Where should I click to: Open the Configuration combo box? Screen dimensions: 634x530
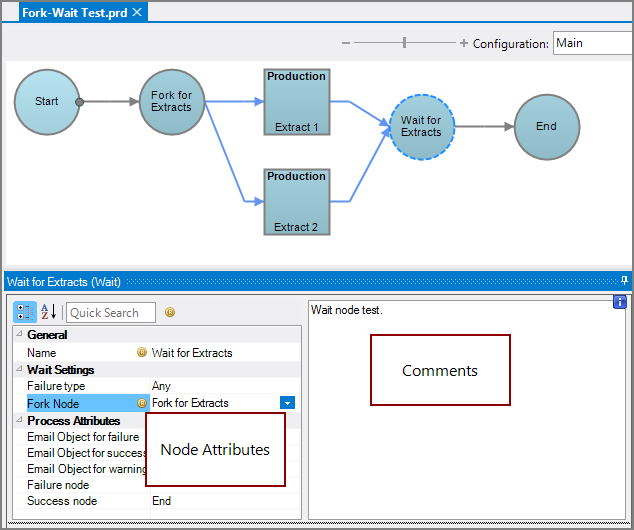591,43
